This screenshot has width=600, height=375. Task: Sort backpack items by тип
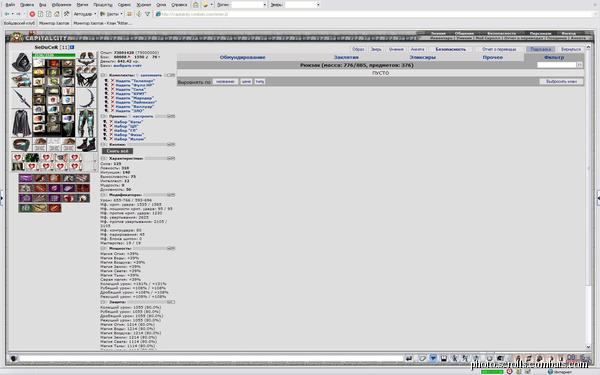click(259, 82)
